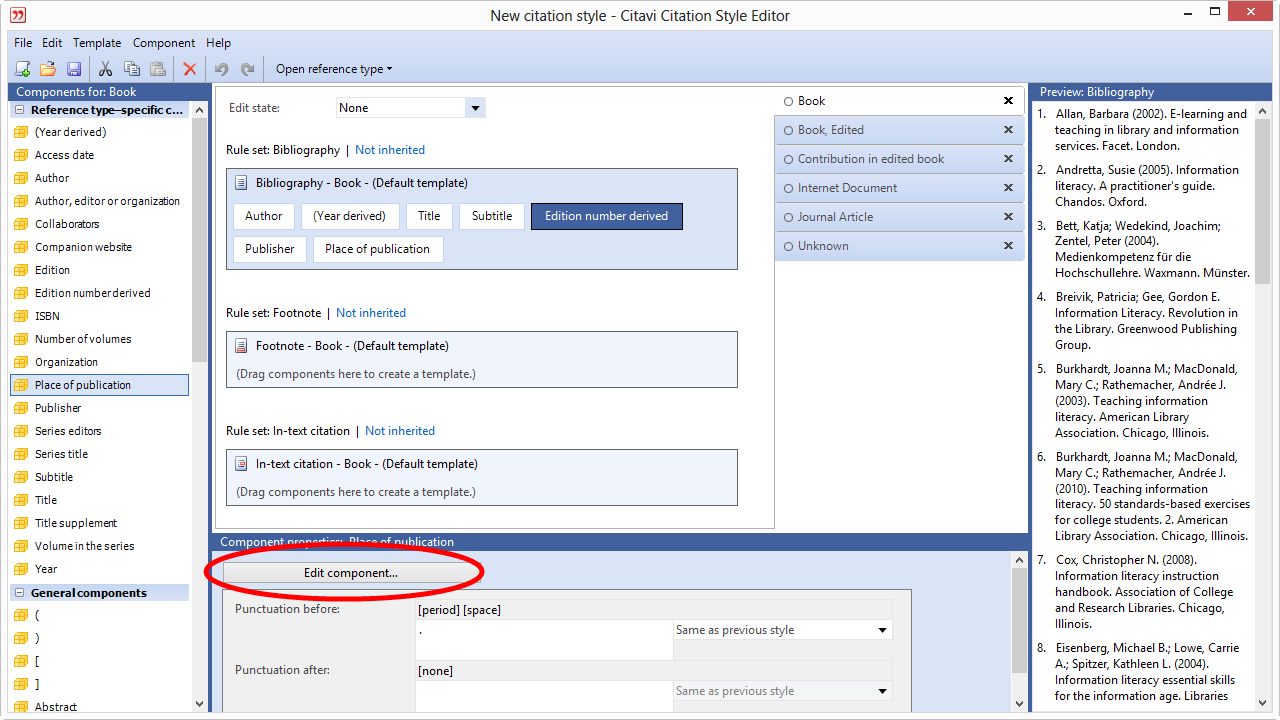Click the Paste clipboard toolbar icon
This screenshot has width=1280, height=720.
(x=157, y=69)
